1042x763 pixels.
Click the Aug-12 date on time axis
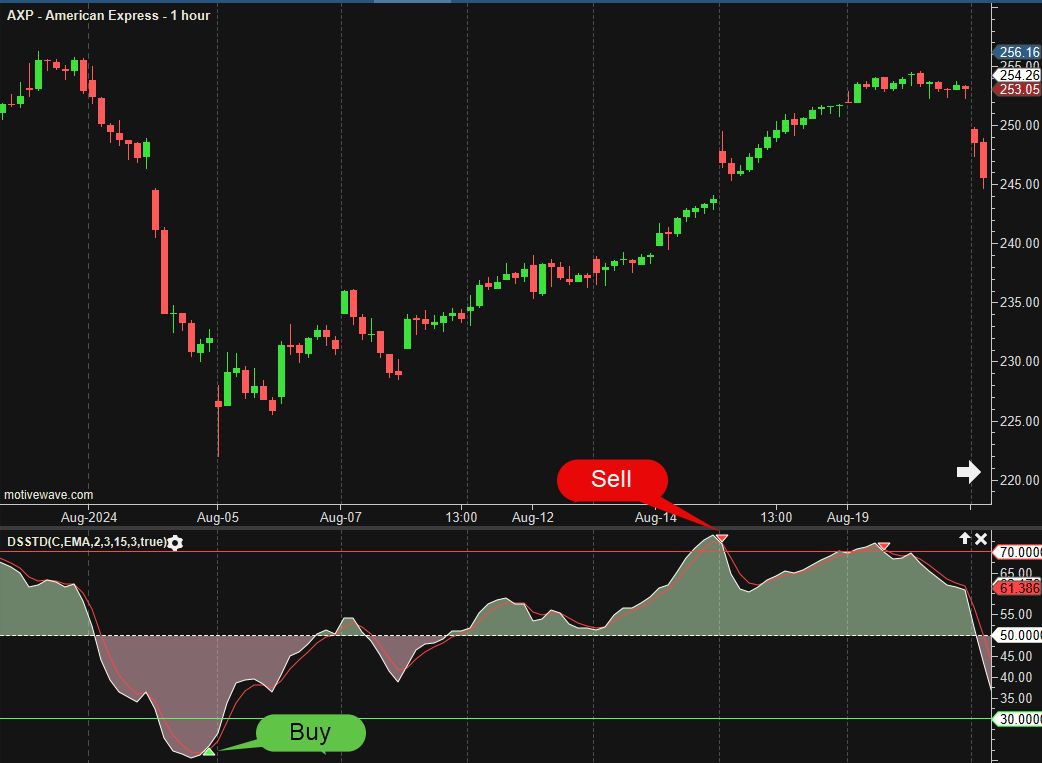[x=533, y=518]
